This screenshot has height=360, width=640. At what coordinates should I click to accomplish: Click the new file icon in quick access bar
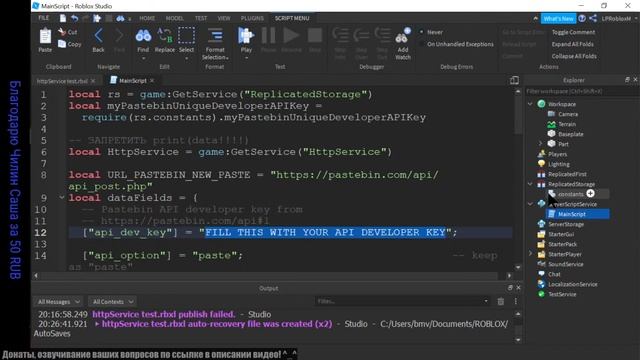[63, 18]
